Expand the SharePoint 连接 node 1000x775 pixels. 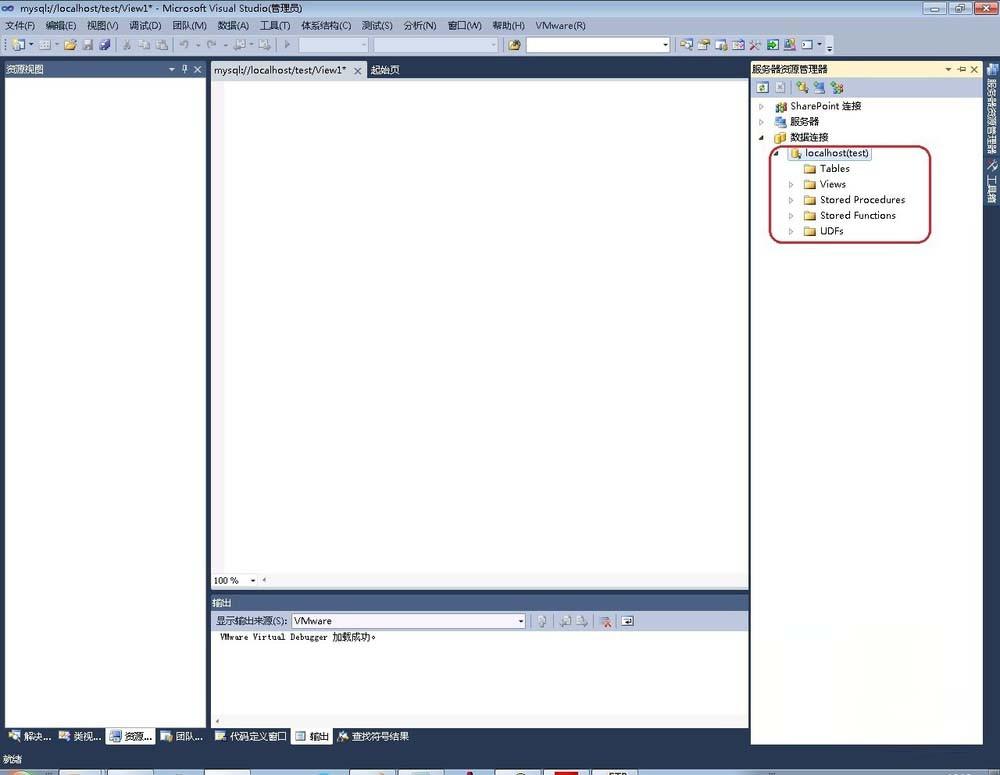coord(761,107)
